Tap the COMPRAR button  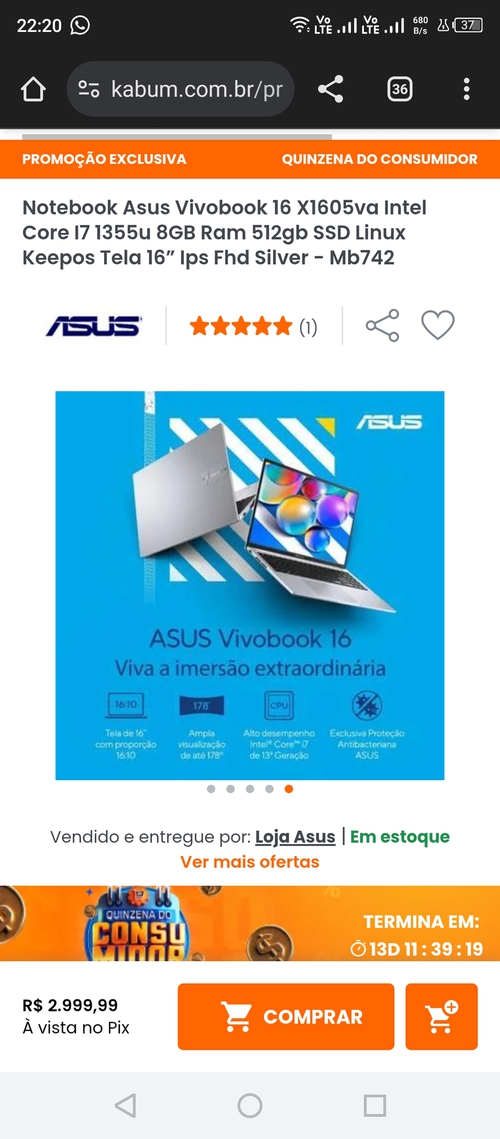286,1016
